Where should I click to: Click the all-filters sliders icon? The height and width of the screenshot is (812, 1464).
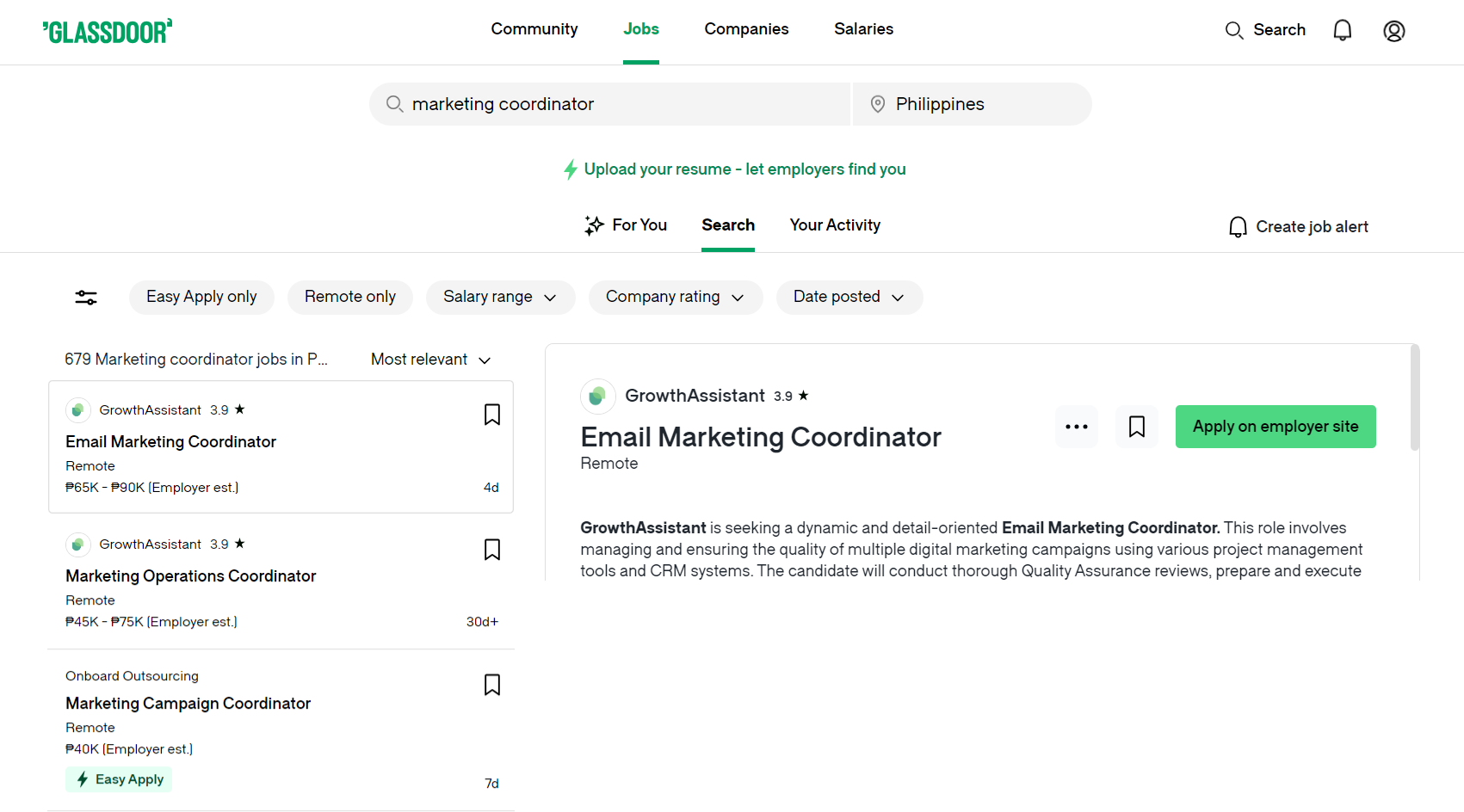click(x=86, y=298)
